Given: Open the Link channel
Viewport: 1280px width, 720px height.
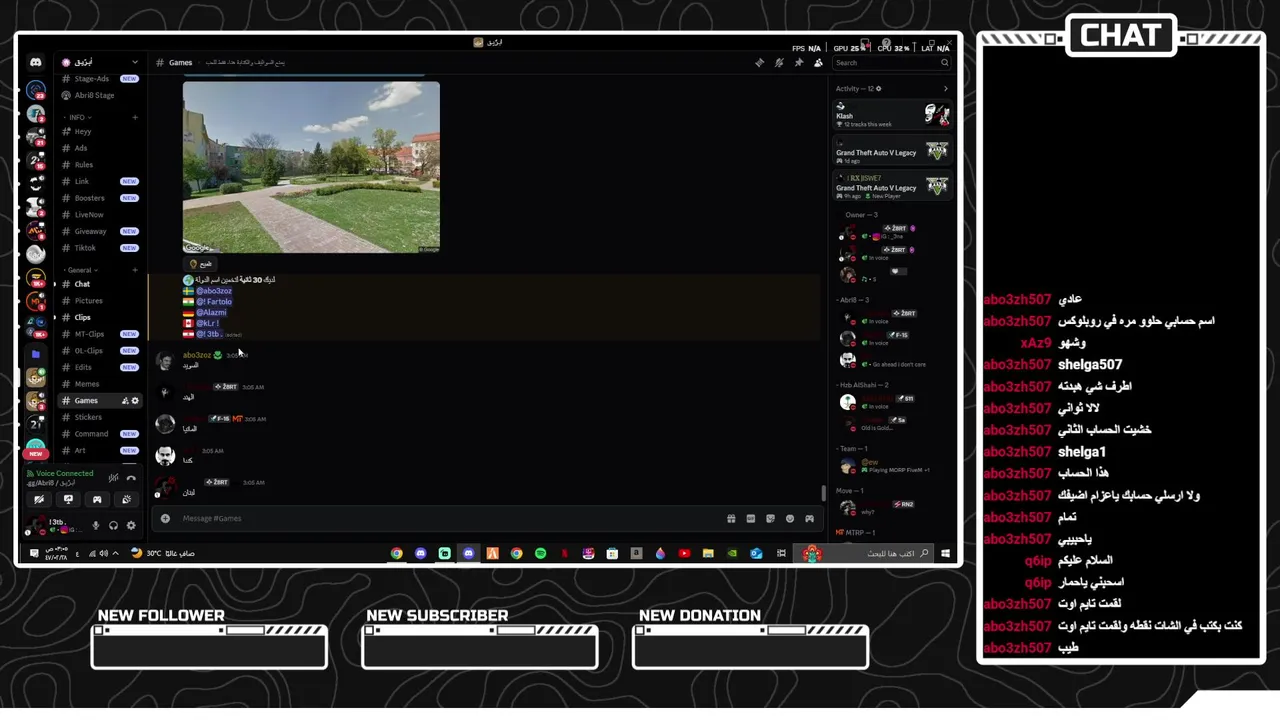Looking at the screenshot, I should point(100,181).
